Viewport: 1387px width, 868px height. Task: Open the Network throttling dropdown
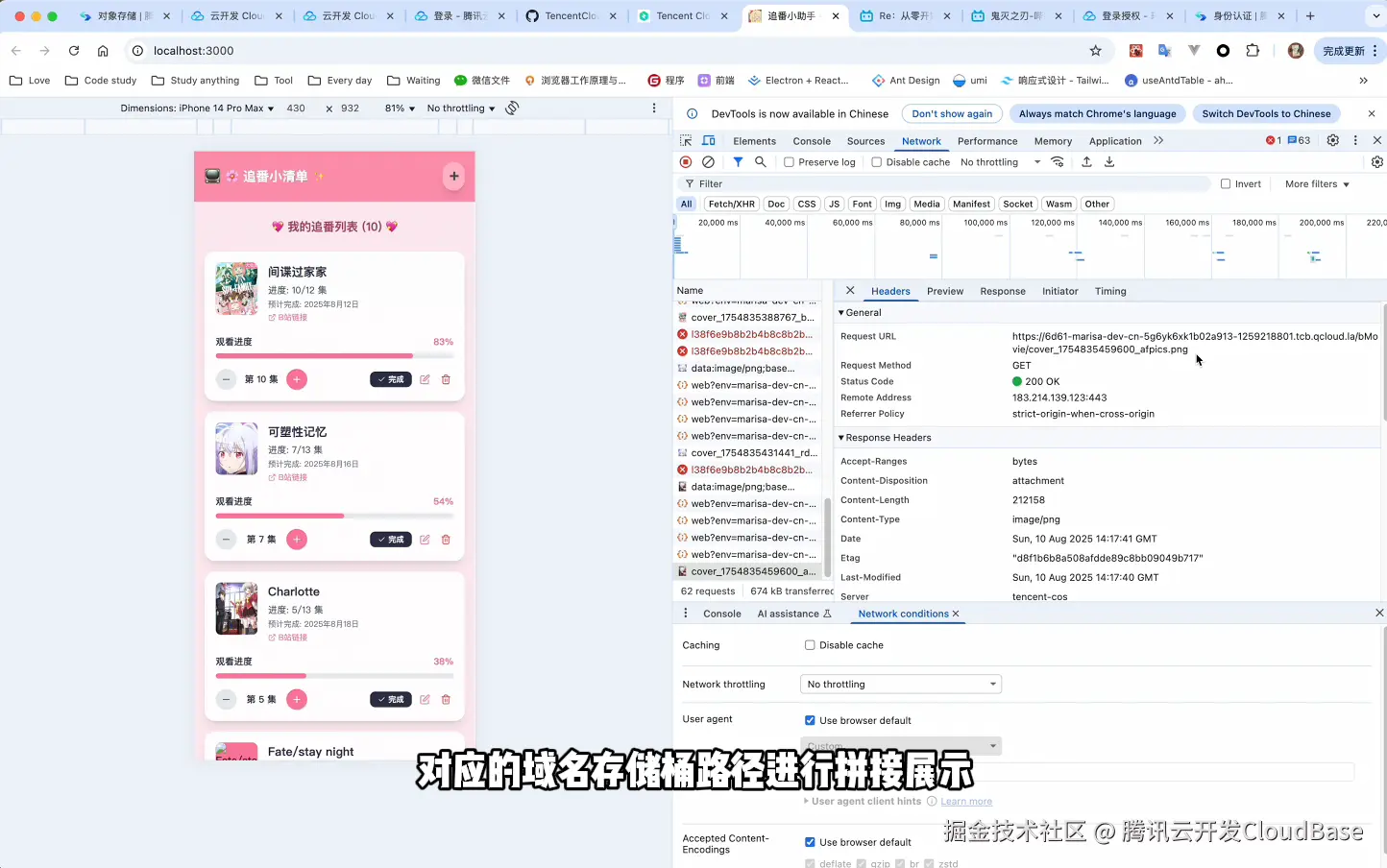tap(900, 684)
